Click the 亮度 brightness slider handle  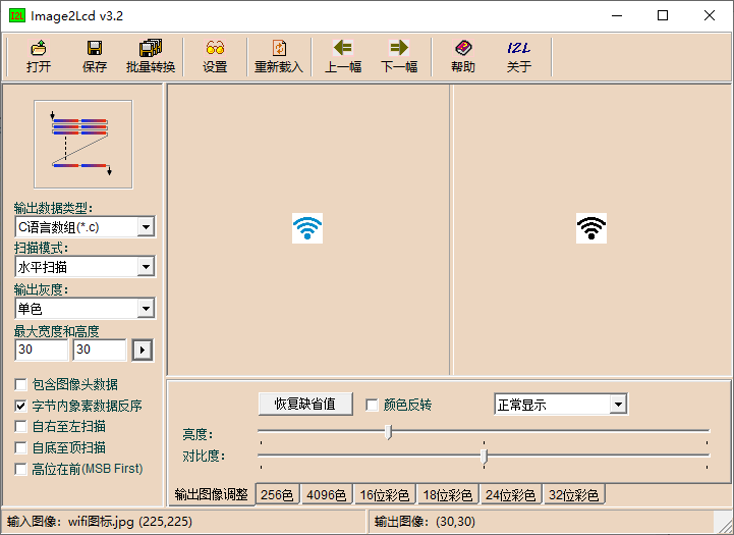(388, 432)
